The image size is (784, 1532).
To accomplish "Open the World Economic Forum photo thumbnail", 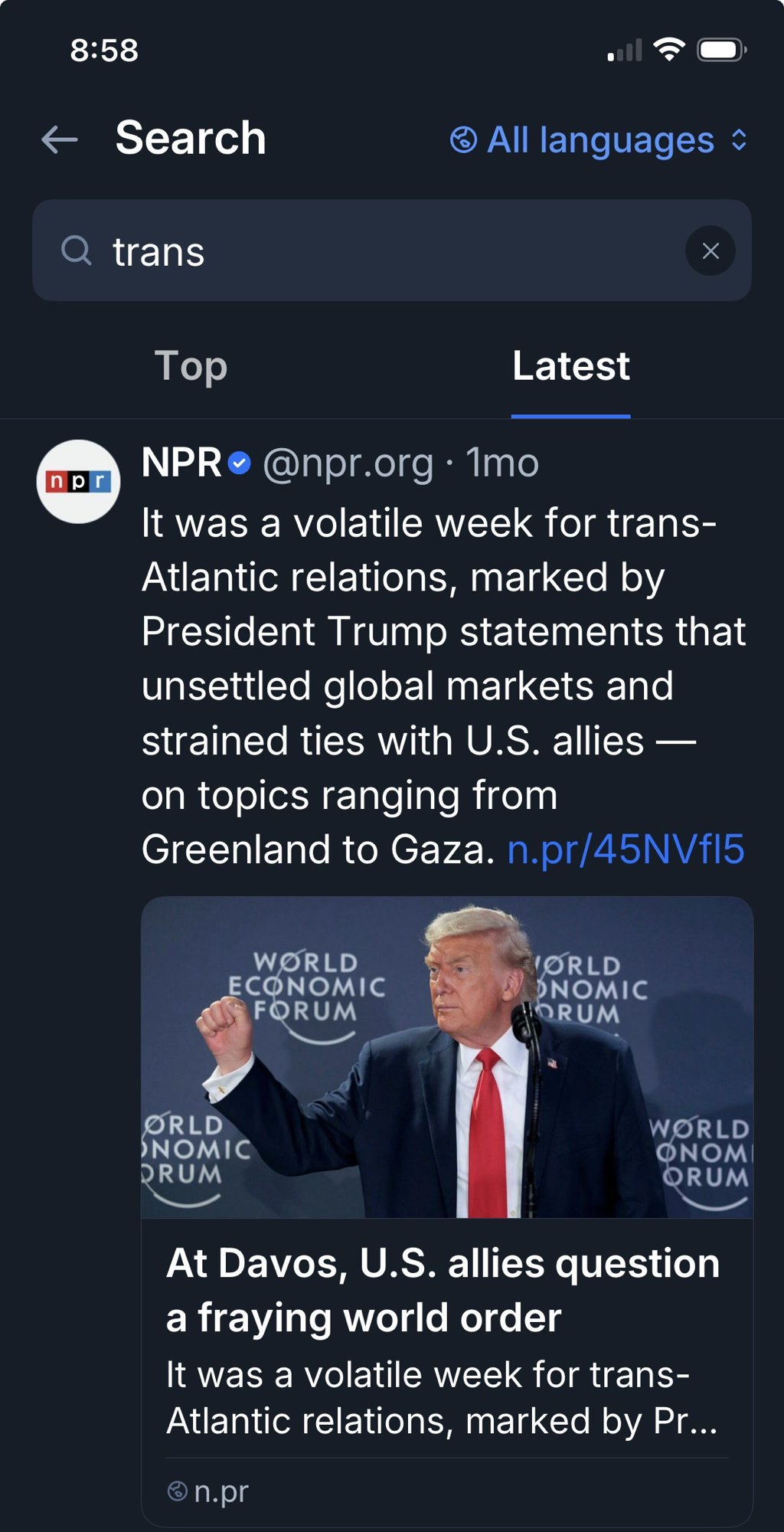I will [447, 1057].
